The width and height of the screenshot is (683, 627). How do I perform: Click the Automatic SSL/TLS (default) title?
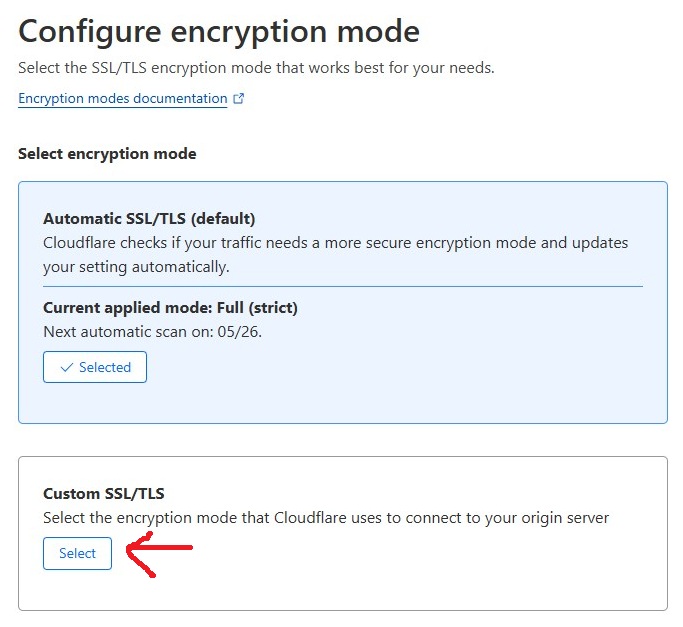click(149, 218)
